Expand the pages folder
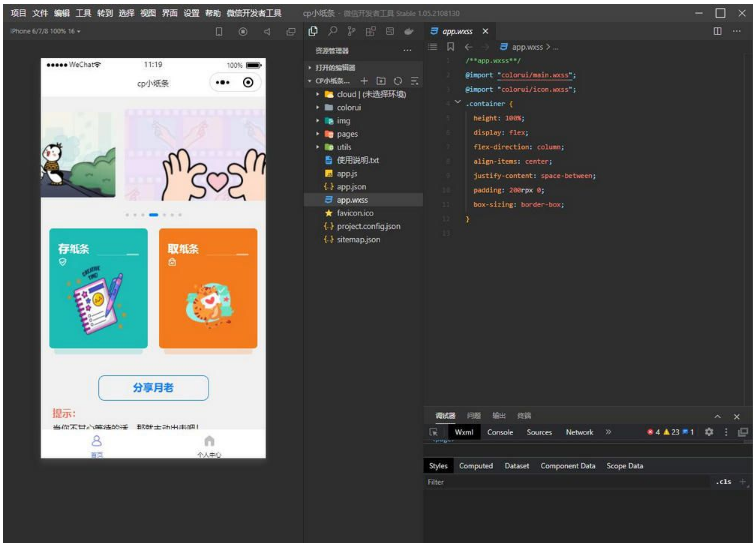Viewport: 755px width, 543px height. click(347, 134)
